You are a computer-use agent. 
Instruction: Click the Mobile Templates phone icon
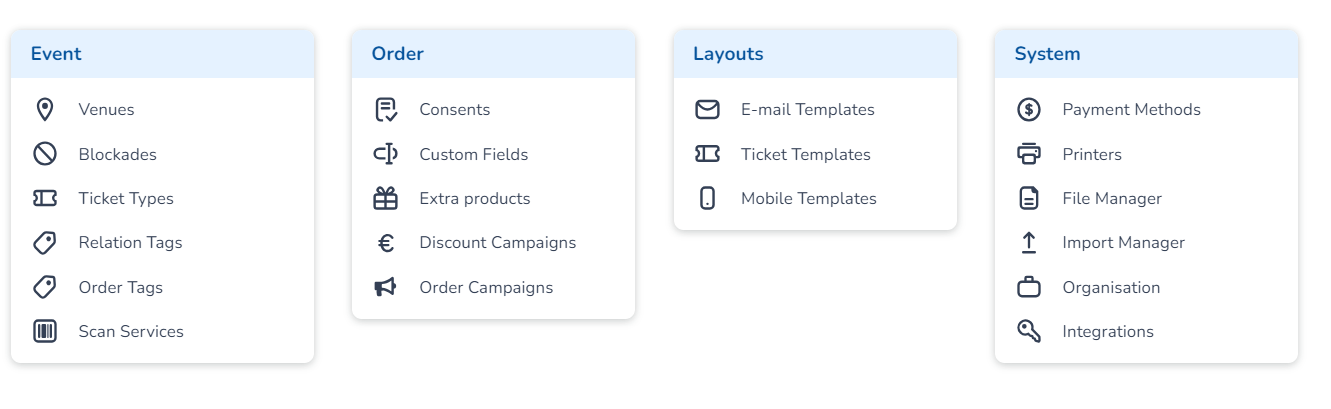707,199
